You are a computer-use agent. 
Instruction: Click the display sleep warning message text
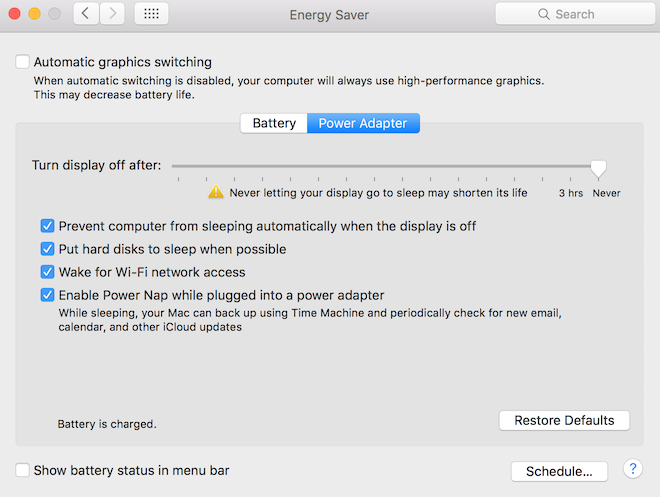point(378,193)
